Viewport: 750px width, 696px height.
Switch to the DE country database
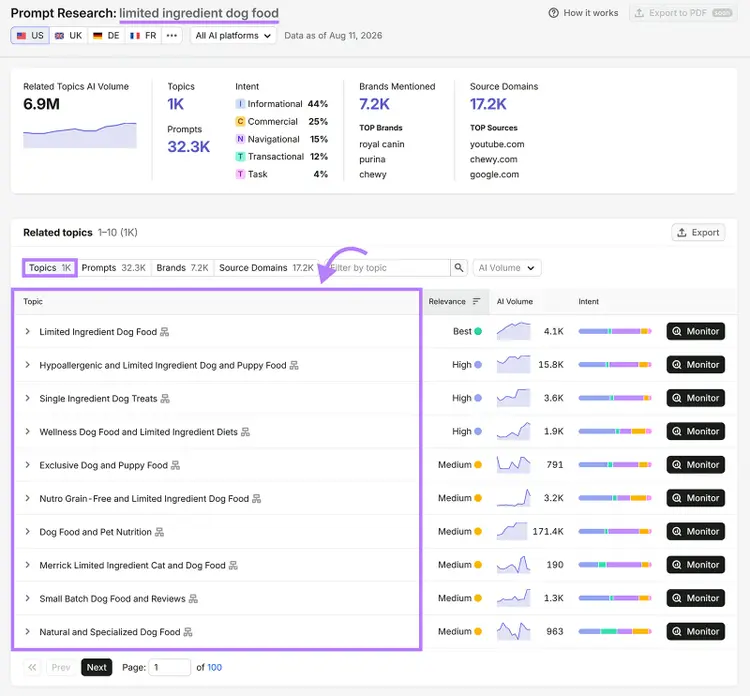tap(106, 35)
